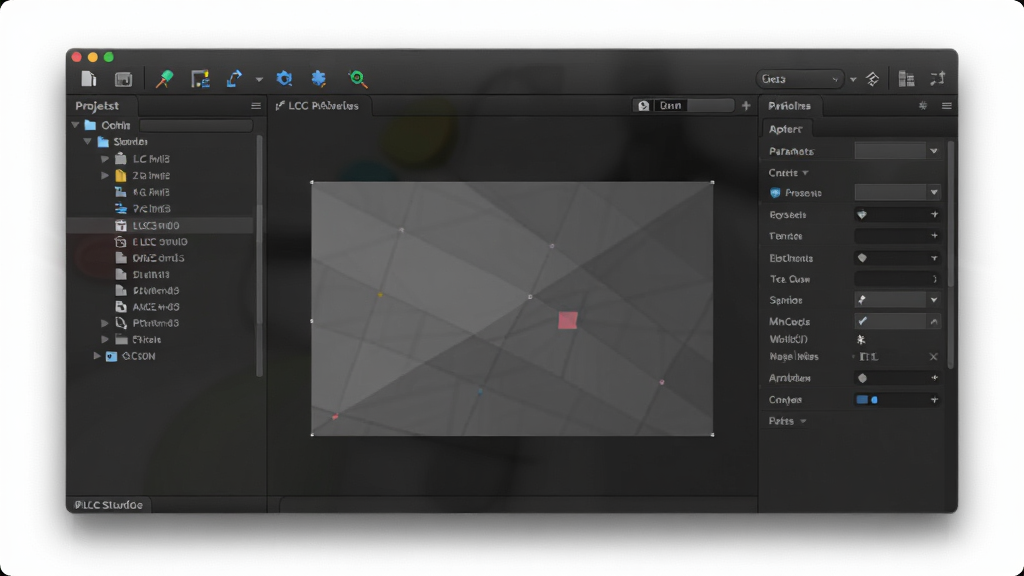Open the "Paramots" dropdown arrow
The width and height of the screenshot is (1024, 576).
[x=934, y=151]
